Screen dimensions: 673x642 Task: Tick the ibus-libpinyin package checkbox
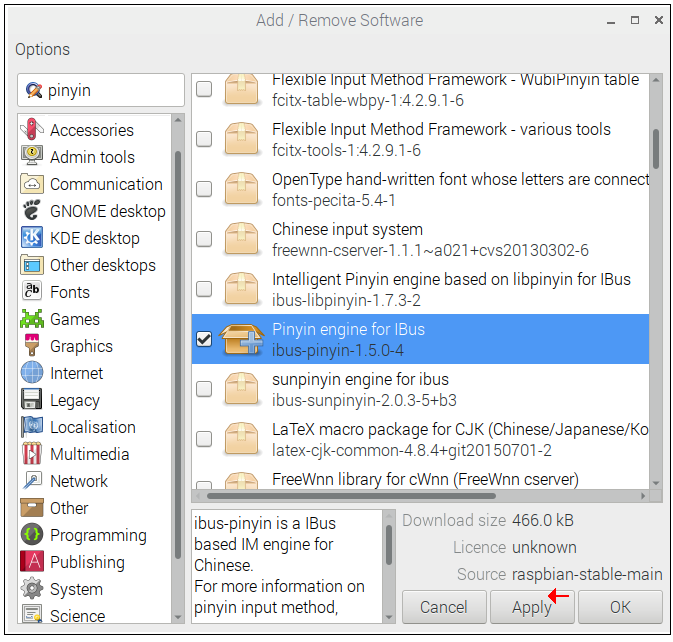pyautogui.click(x=204, y=289)
